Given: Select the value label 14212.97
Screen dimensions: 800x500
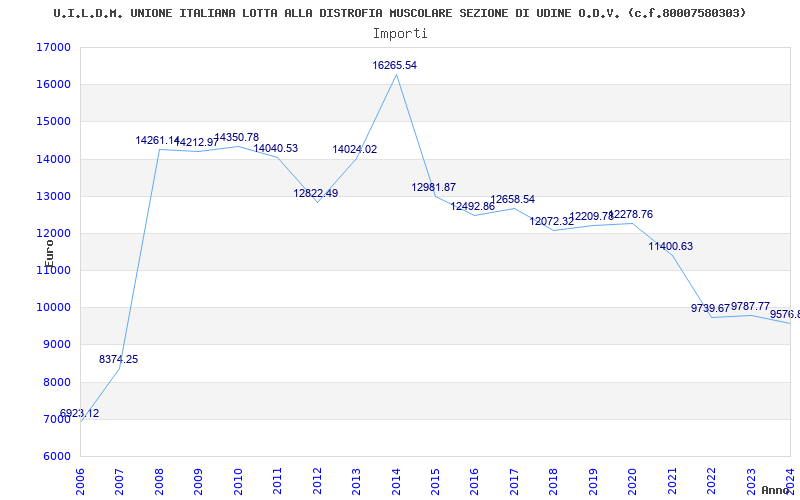Looking at the screenshot, I should [x=197, y=142].
